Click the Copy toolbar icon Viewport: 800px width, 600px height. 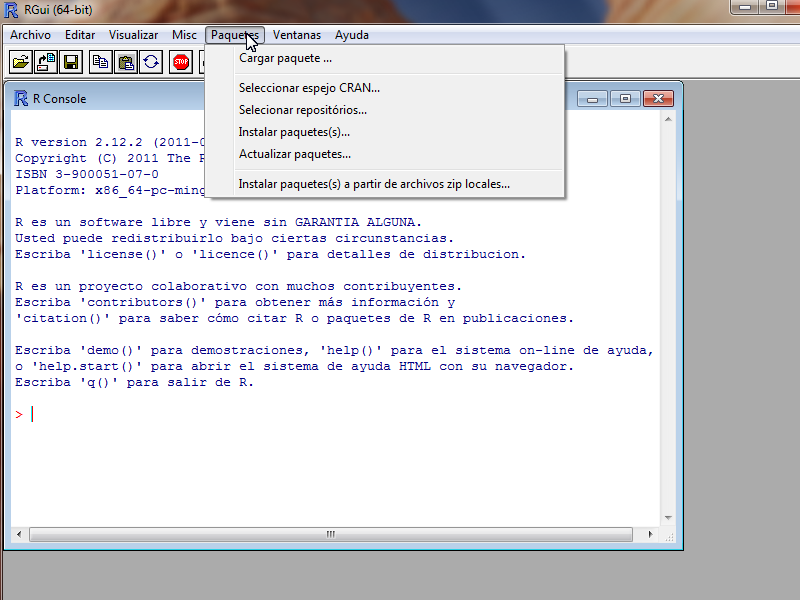pos(101,62)
